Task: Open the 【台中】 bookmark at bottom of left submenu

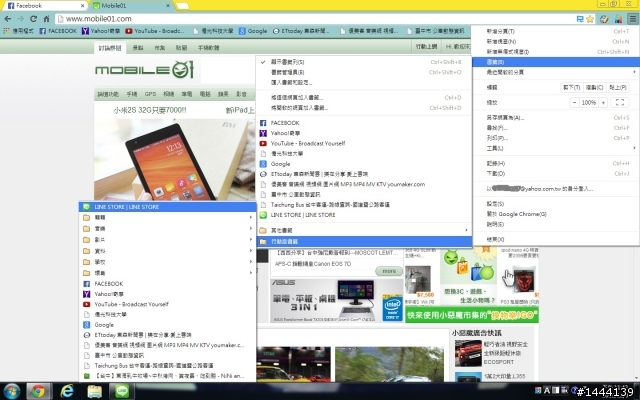Action: pos(167,376)
